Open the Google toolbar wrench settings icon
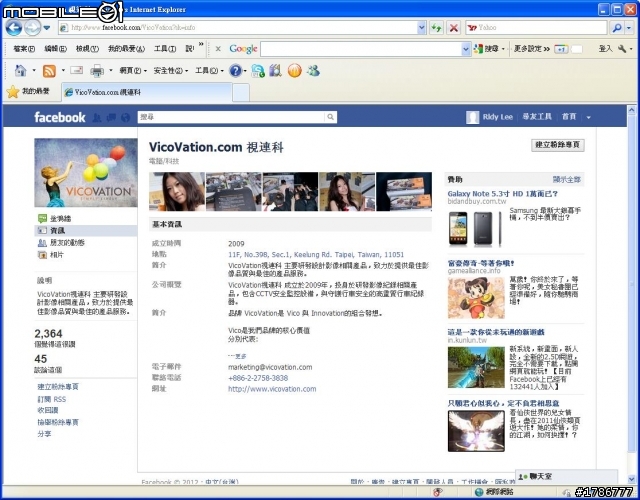640x500 pixels. (x=622, y=49)
